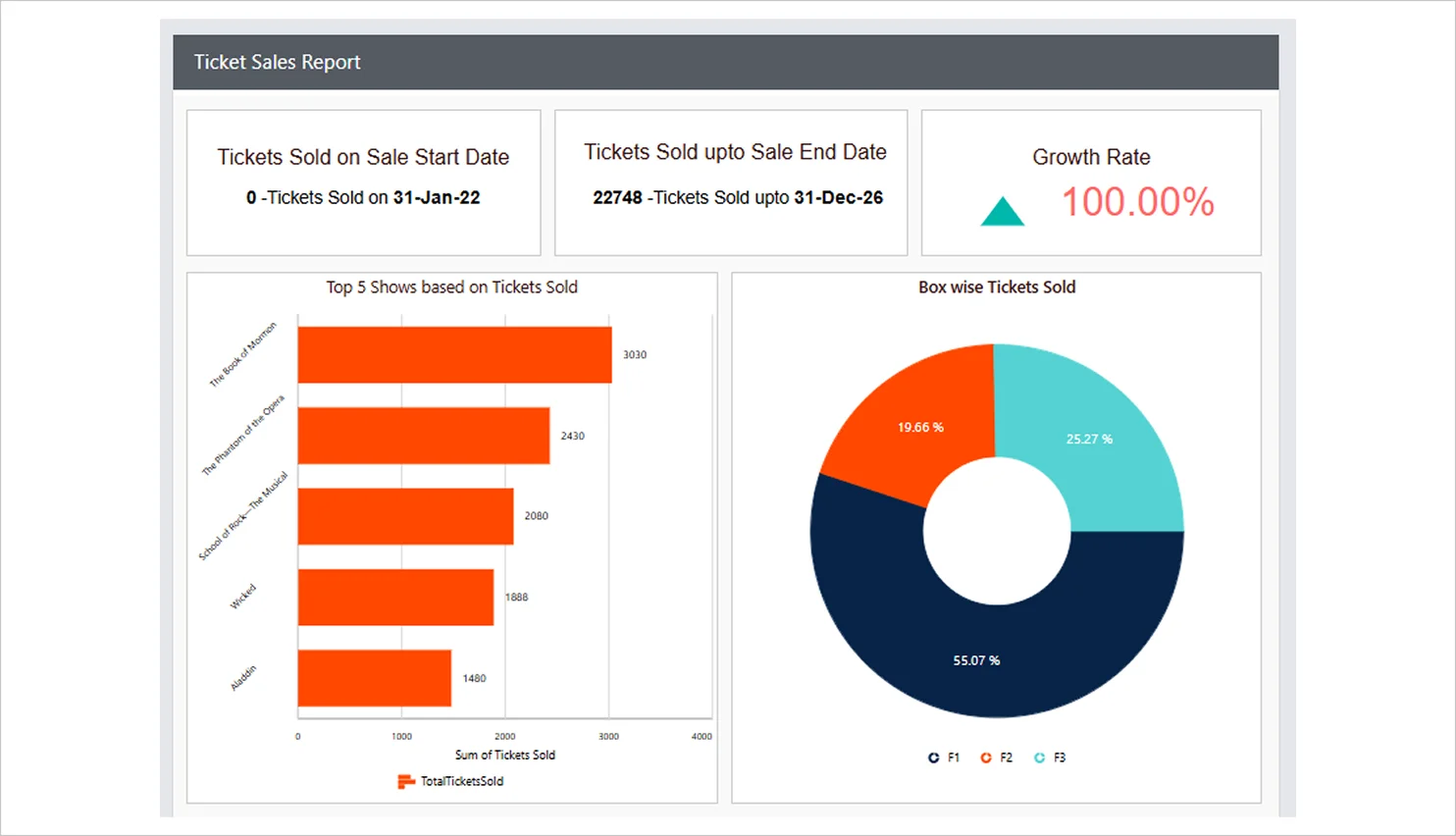Click the 3030 data label

point(635,355)
